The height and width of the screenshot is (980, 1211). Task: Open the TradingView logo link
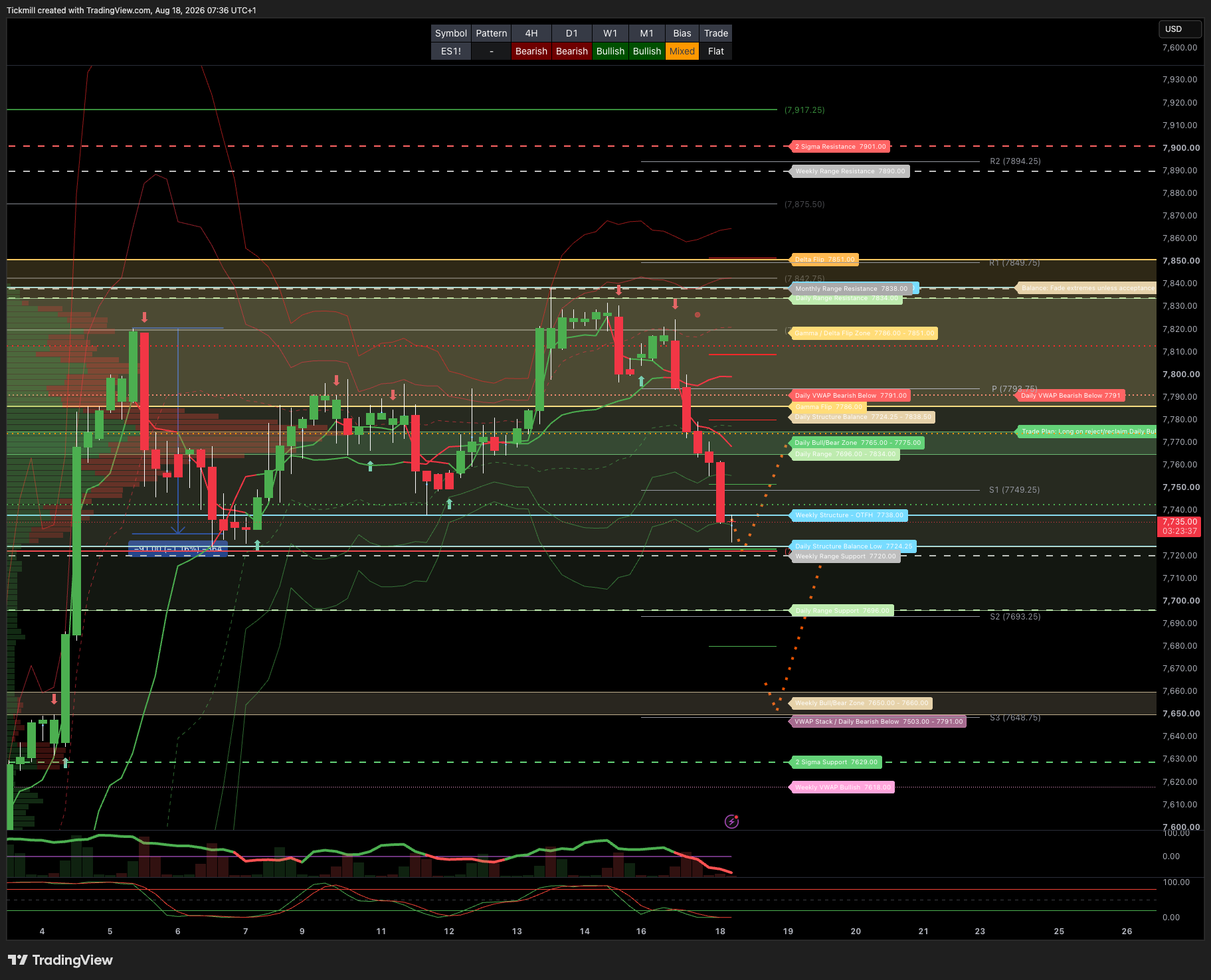tap(60, 960)
